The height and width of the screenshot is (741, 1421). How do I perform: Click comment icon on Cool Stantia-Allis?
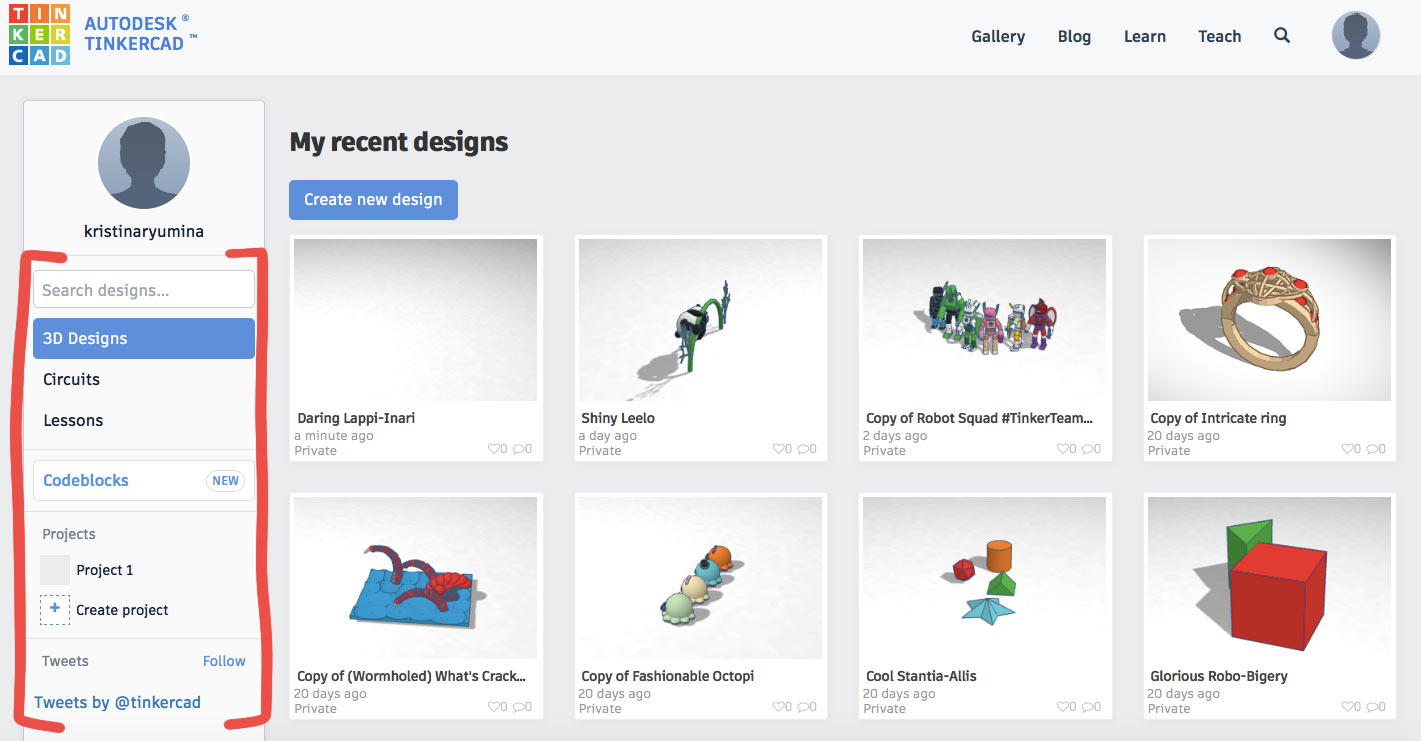pos(1088,707)
